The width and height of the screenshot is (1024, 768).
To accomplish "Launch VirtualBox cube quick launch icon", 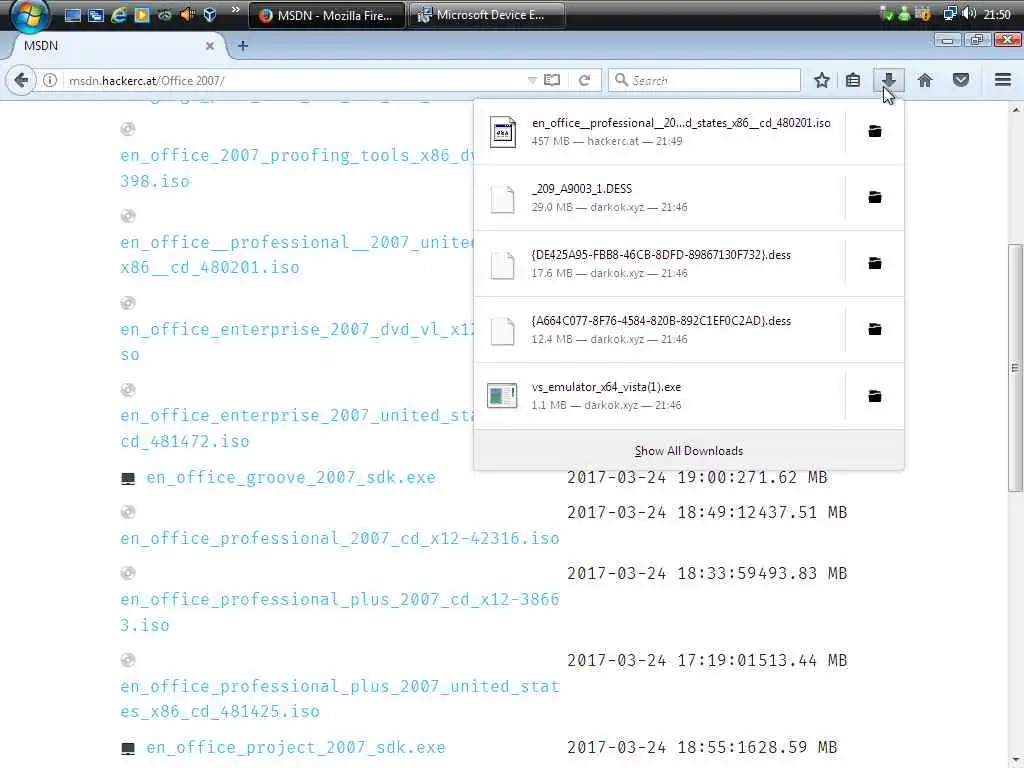I will (x=210, y=15).
